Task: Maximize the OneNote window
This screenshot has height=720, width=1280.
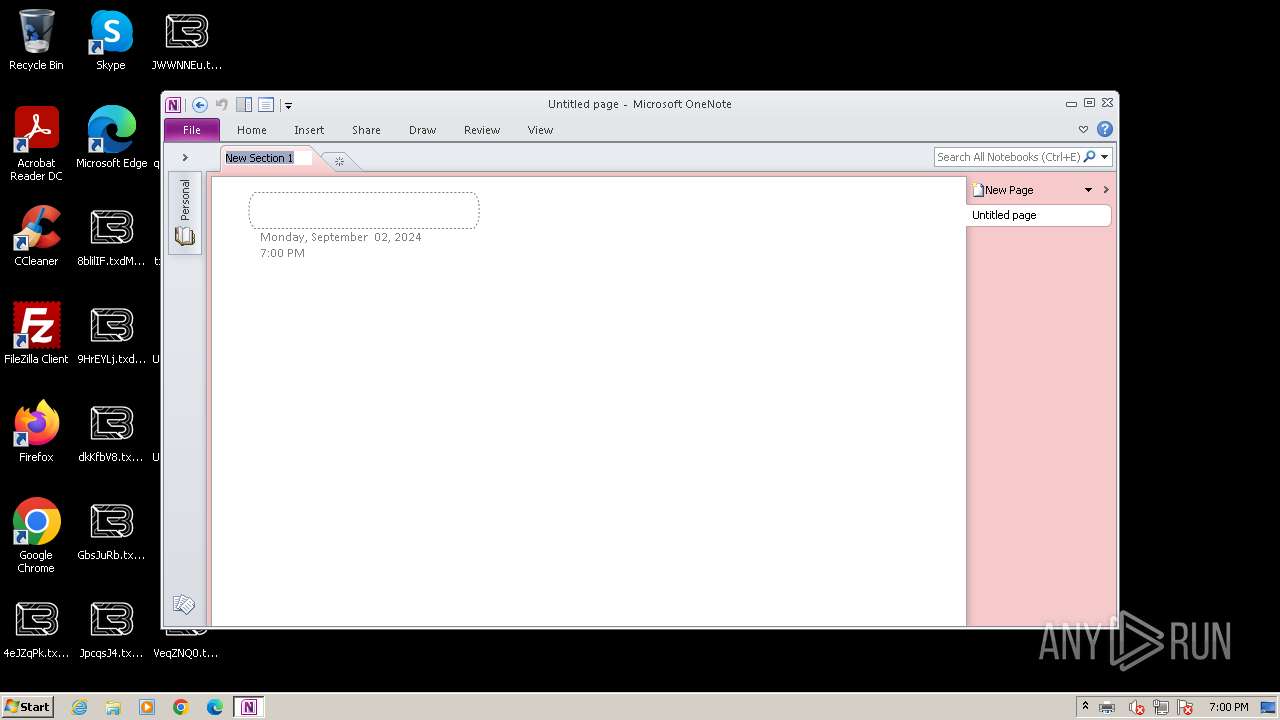Action: (1089, 103)
